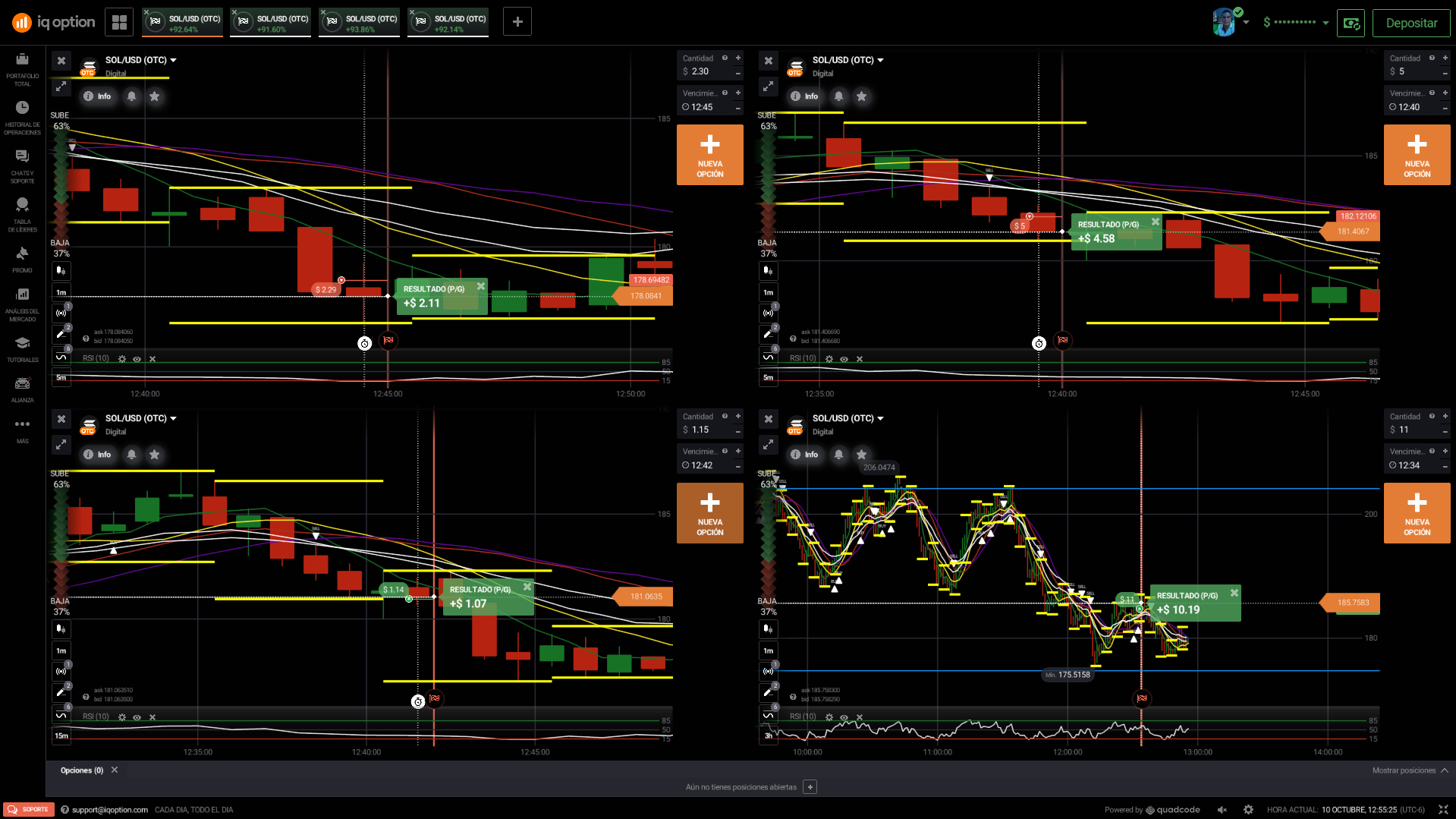Open Tabla de Líderes sidebar icon

pyautogui.click(x=22, y=212)
